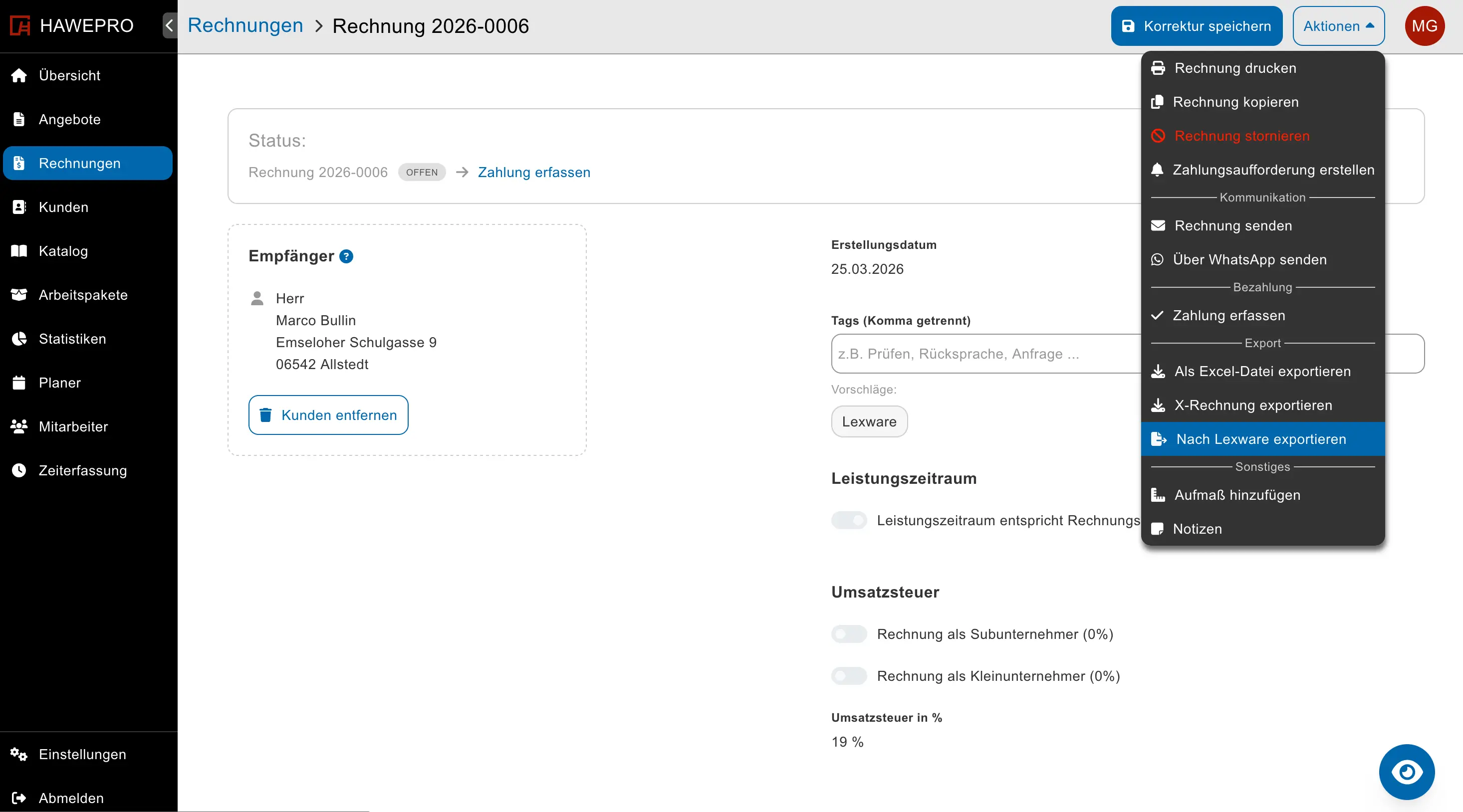Open Zahlung erfassen link in status
The height and width of the screenshot is (812, 1463).
tap(533, 173)
